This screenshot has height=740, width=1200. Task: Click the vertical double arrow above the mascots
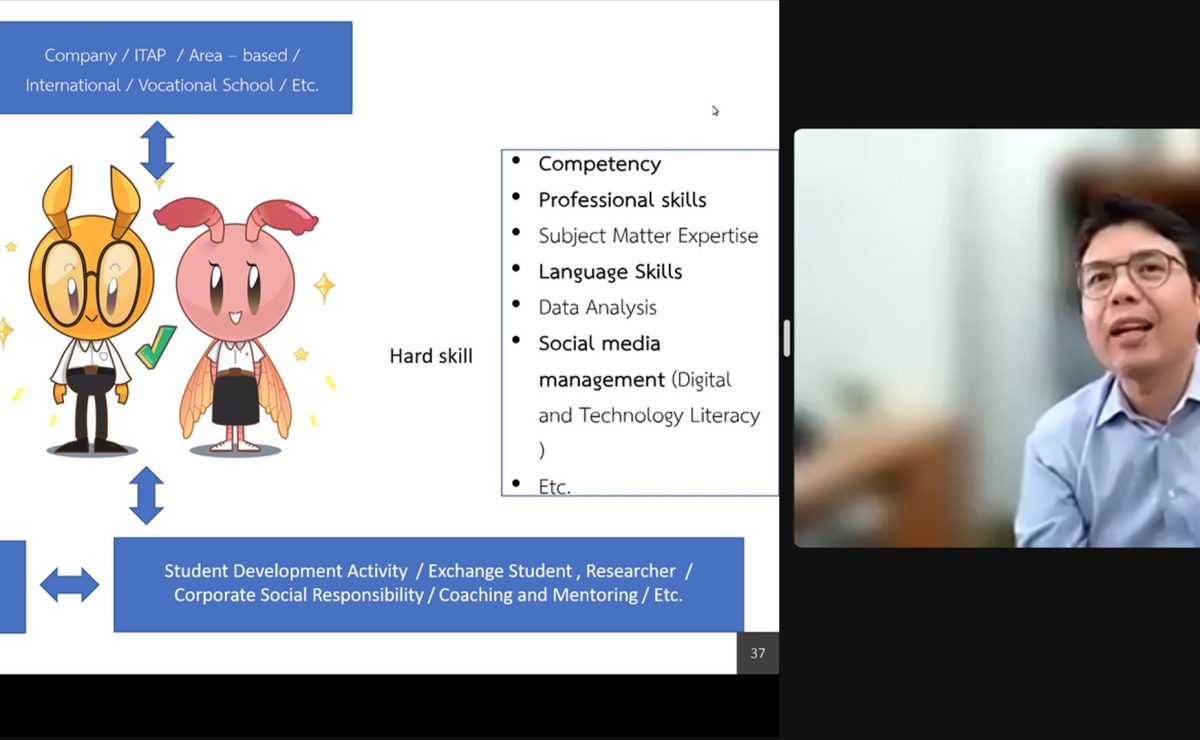click(157, 150)
